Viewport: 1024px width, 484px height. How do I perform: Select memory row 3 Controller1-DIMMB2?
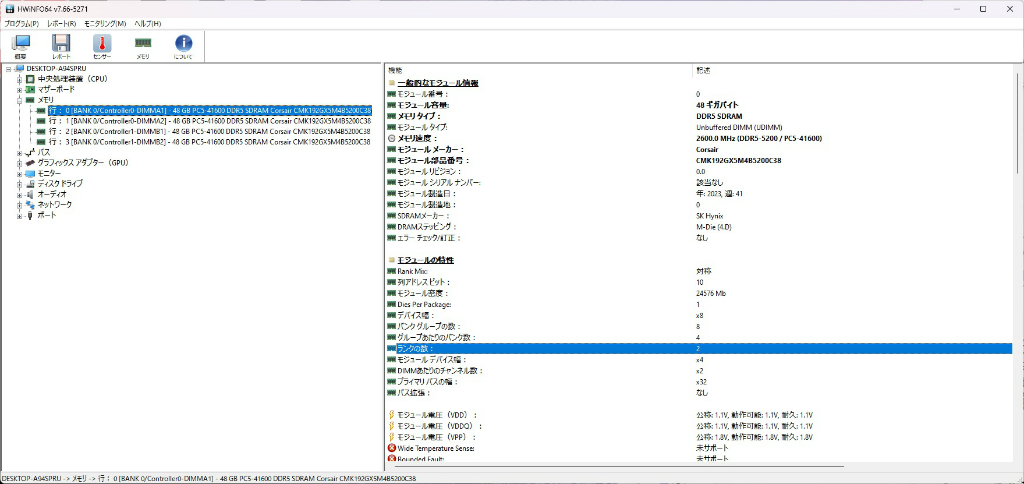click(x=209, y=142)
